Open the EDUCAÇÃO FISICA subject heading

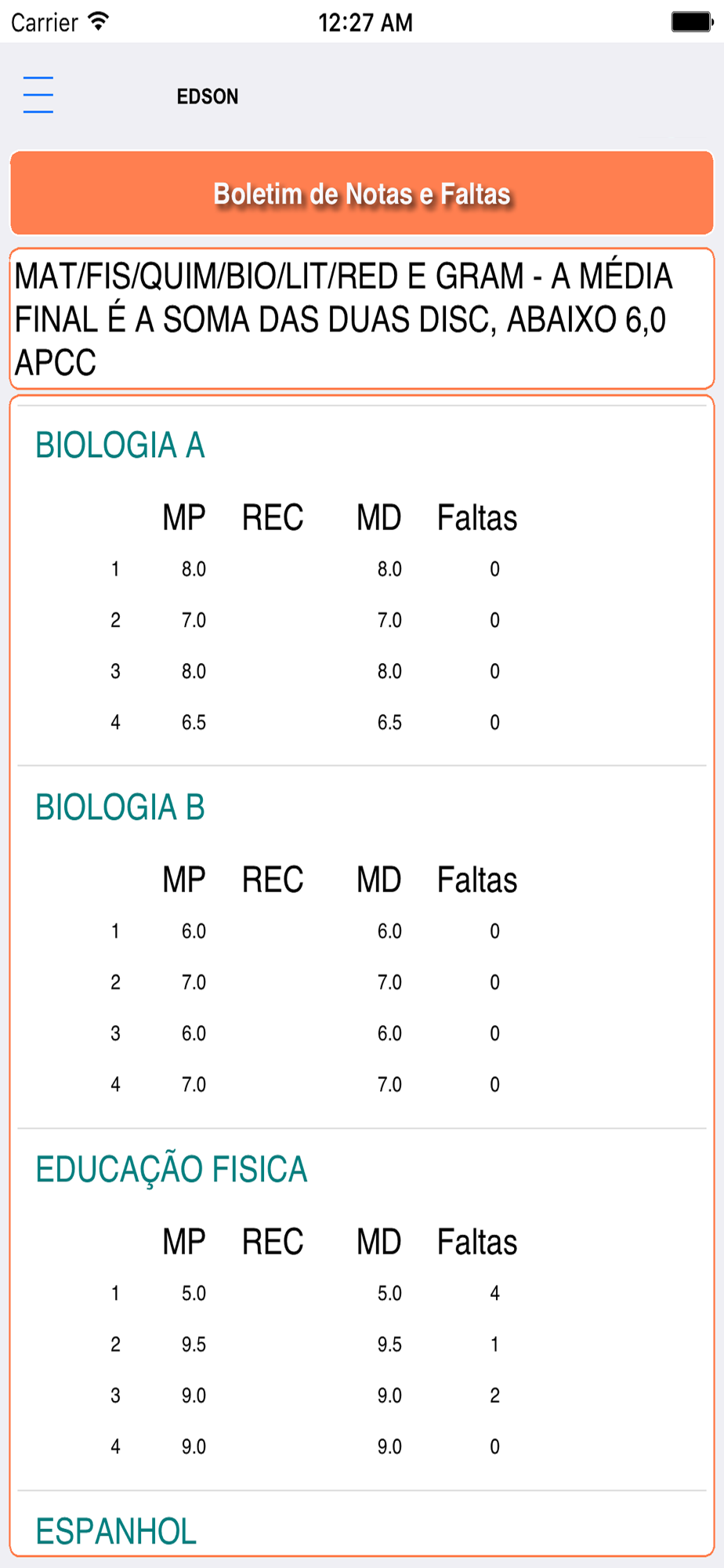tap(172, 1170)
